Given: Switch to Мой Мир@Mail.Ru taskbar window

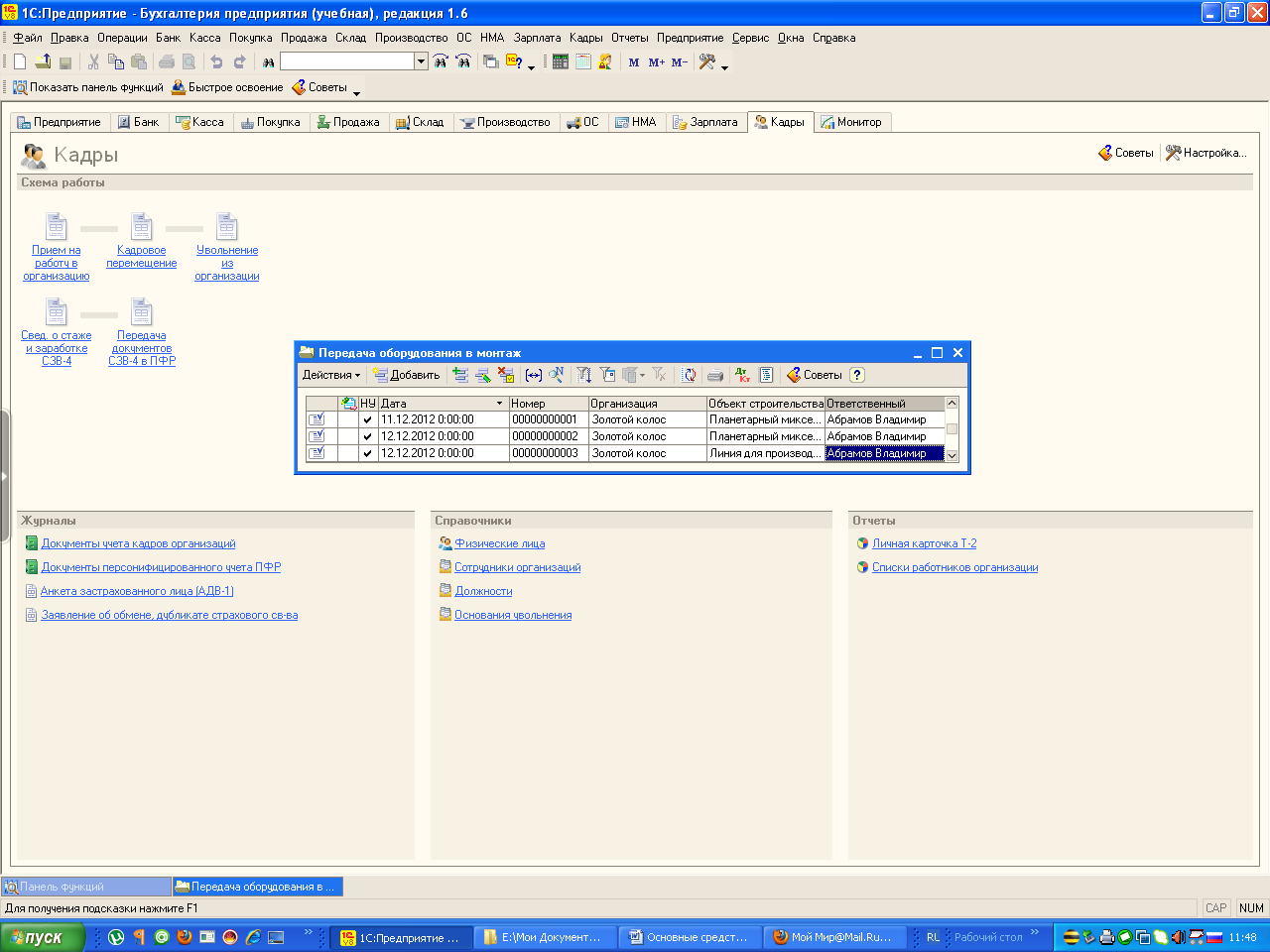Looking at the screenshot, I should 833,937.
